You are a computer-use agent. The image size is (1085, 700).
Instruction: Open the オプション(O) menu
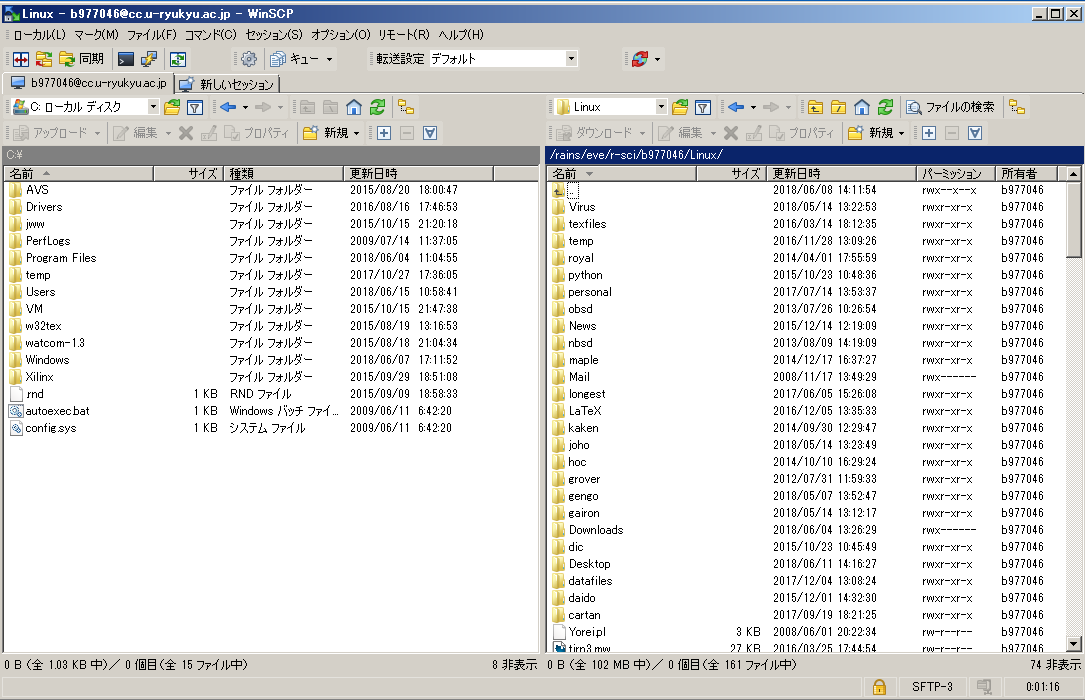click(340, 35)
